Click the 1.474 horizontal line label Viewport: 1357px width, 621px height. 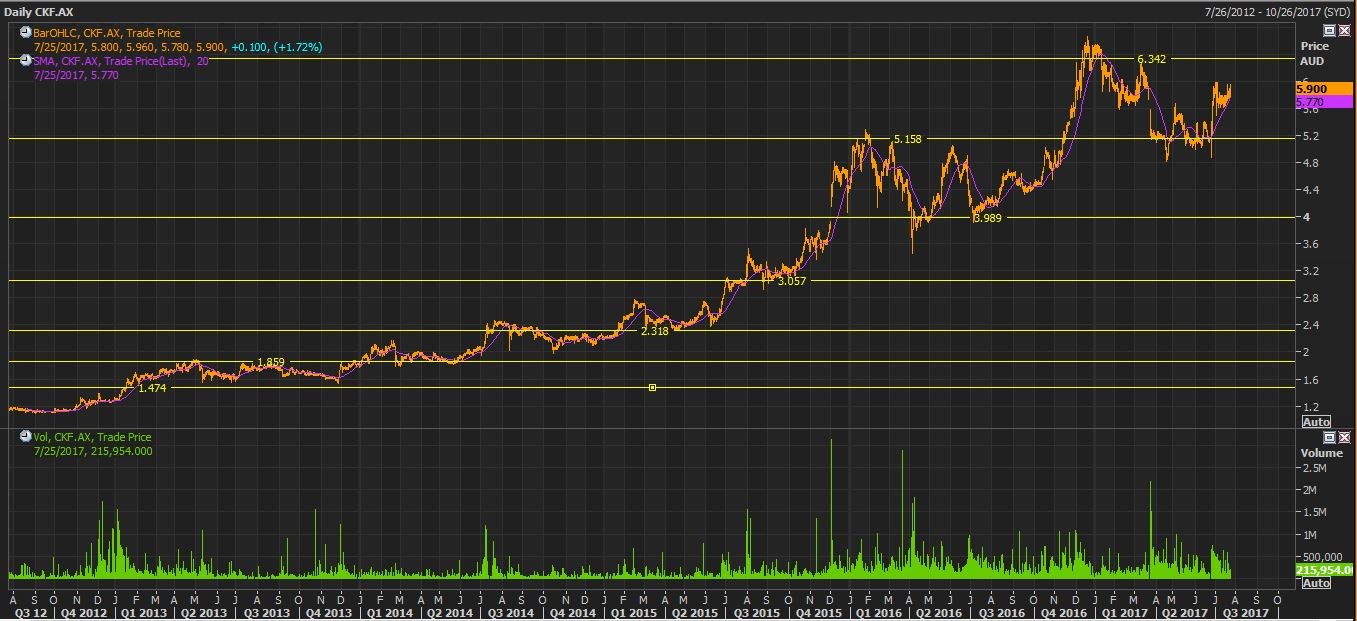click(x=152, y=388)
